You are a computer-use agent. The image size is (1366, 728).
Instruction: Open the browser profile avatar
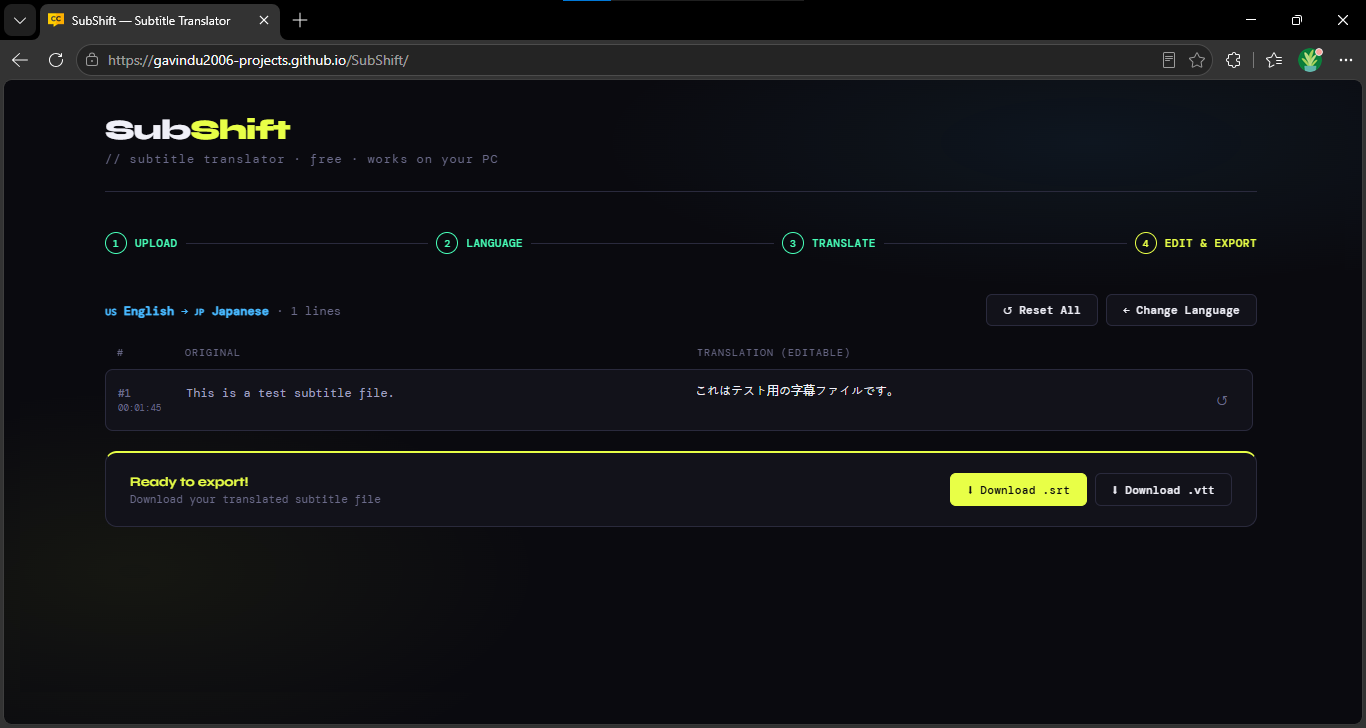pyautogui.click(x=1310, y=60)
